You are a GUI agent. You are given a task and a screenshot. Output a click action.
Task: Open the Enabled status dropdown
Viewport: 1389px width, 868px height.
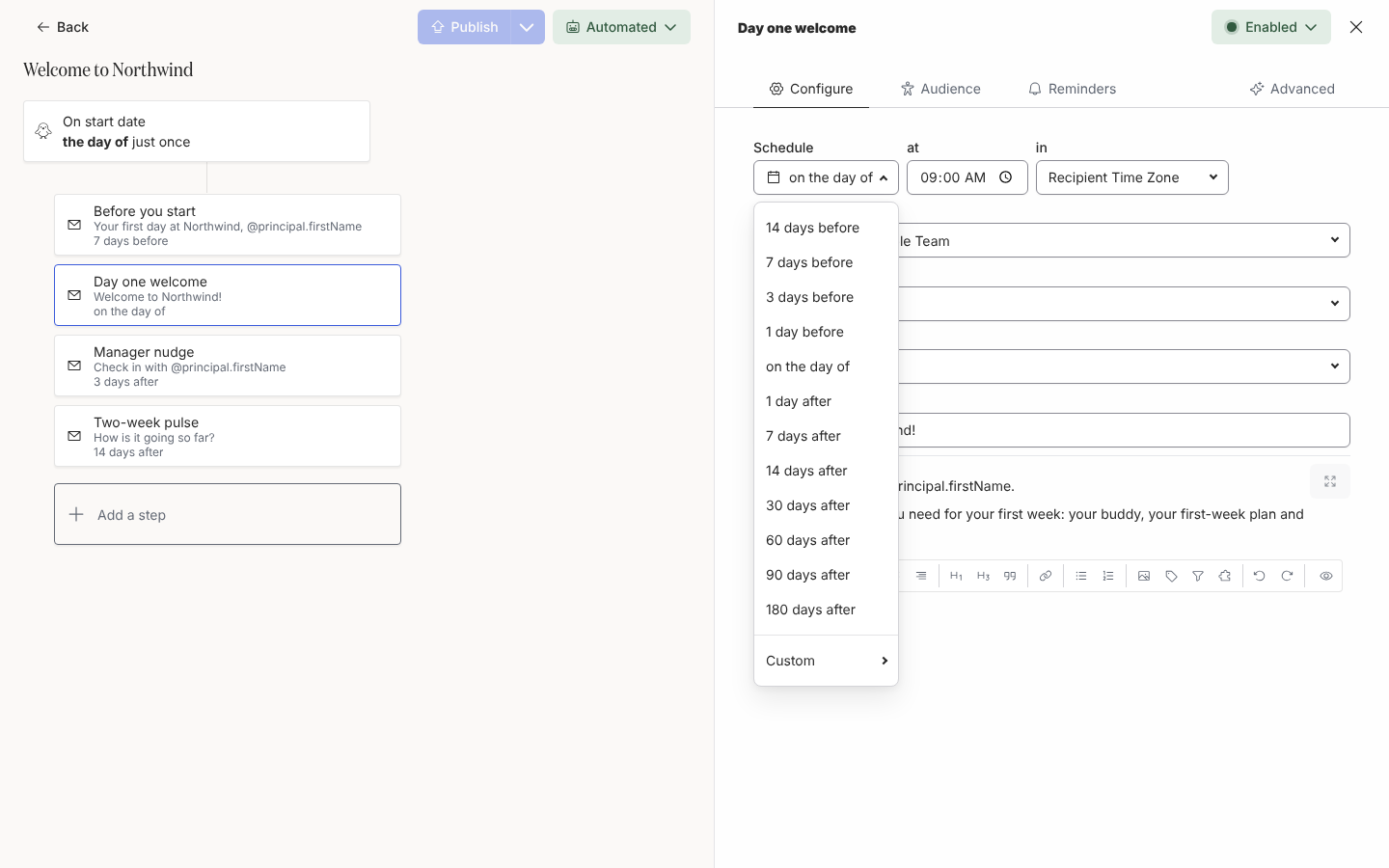[1271, 27]
